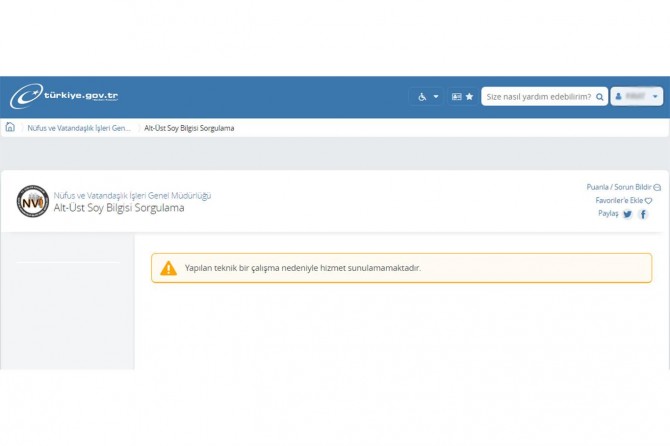Viewport: 670px width, 446px height.
Task: Select Alt-Üst Soy Bilgisi Sorgulama breadcrumb
Action: 189,128
